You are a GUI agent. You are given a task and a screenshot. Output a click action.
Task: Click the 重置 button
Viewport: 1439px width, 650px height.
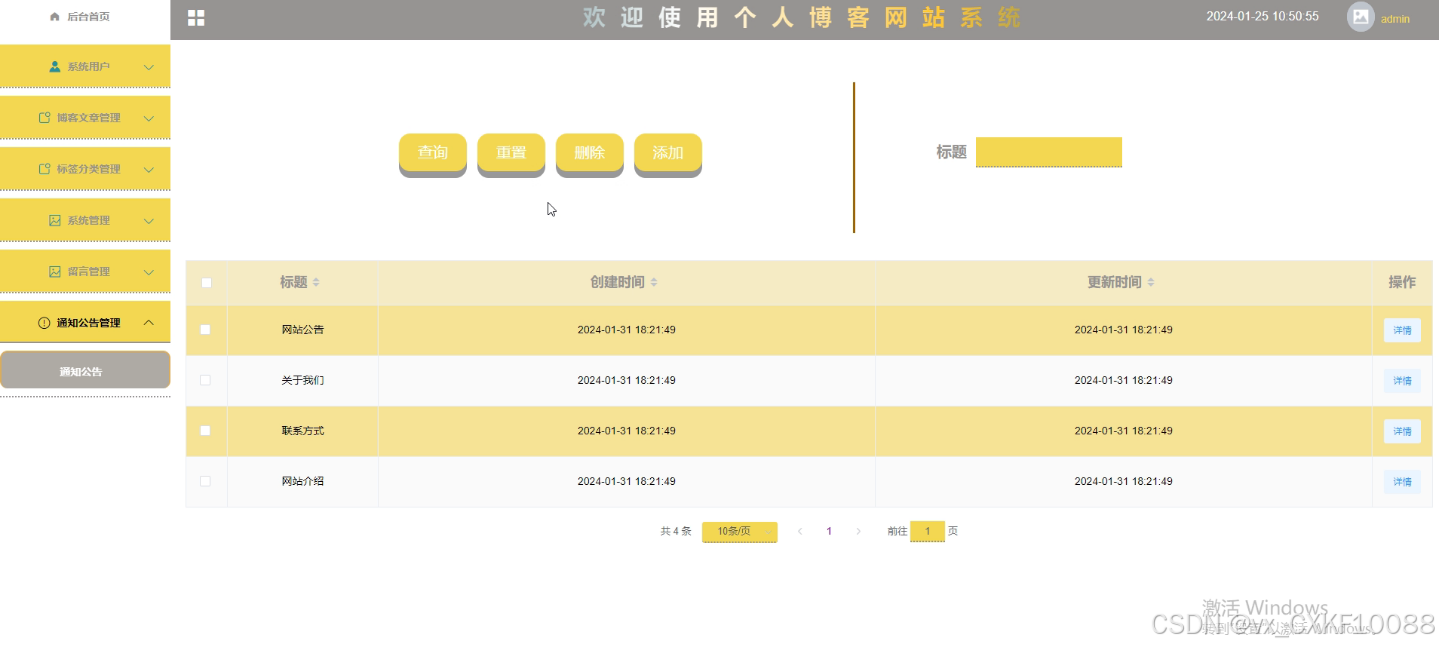[x=511, y=153]
